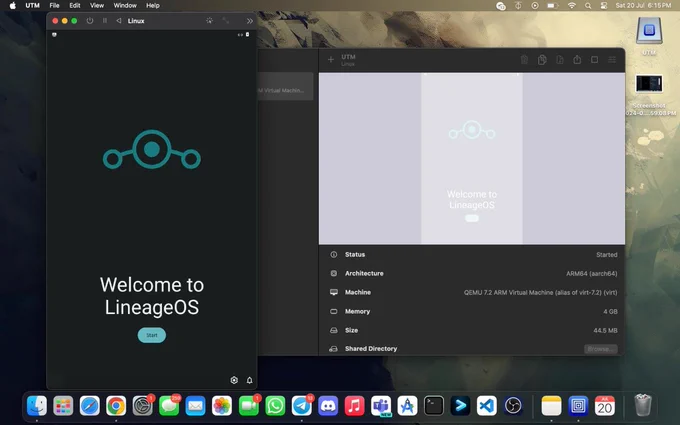Viewport: 680px width, 425px height.
Task: Open System Settings from the dock
Action: [143, 406]
